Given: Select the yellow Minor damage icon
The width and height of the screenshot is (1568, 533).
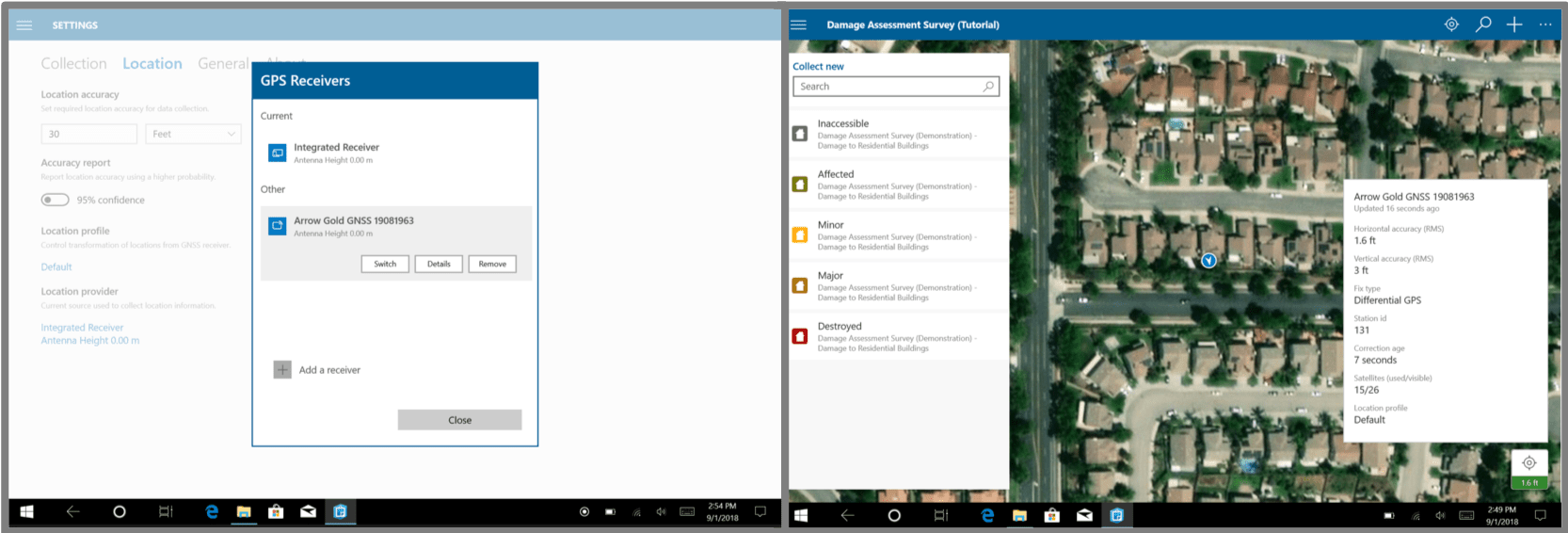Looking at the screenshot, I should tap(800, 234).
